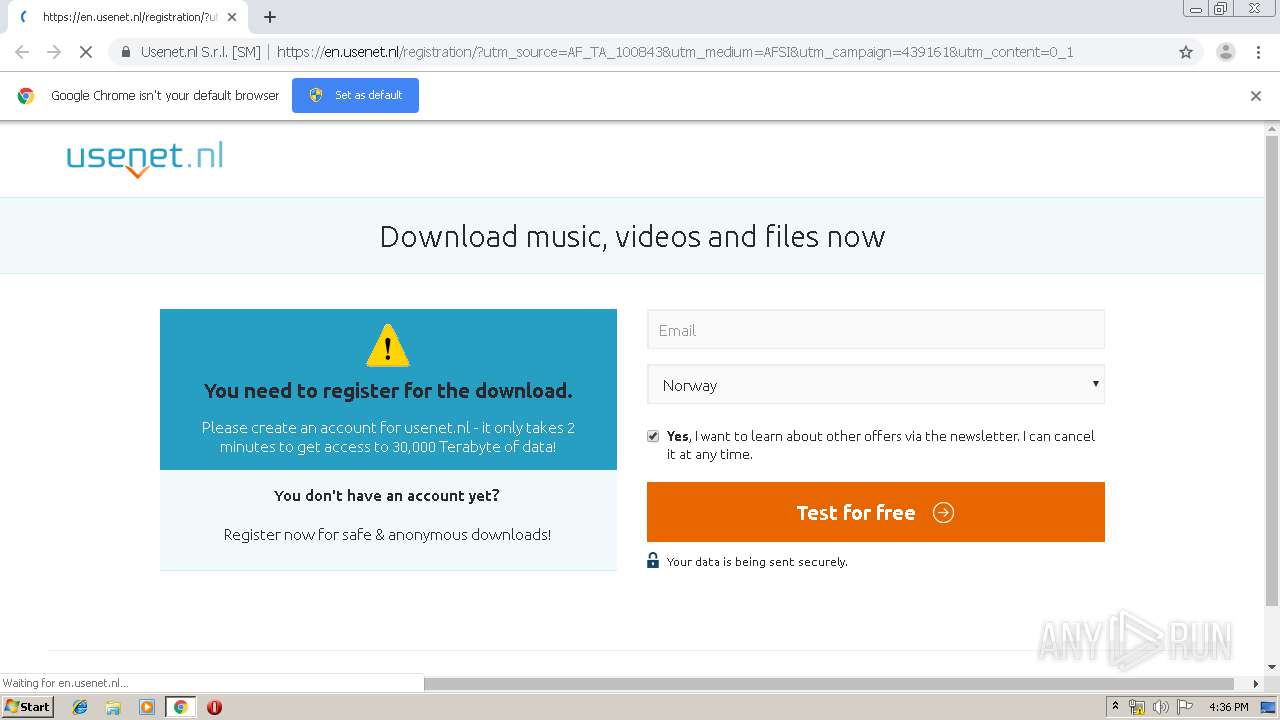Open the Norway country dropdown
This screenshot has width=1280, height=720.
point(876,385)
